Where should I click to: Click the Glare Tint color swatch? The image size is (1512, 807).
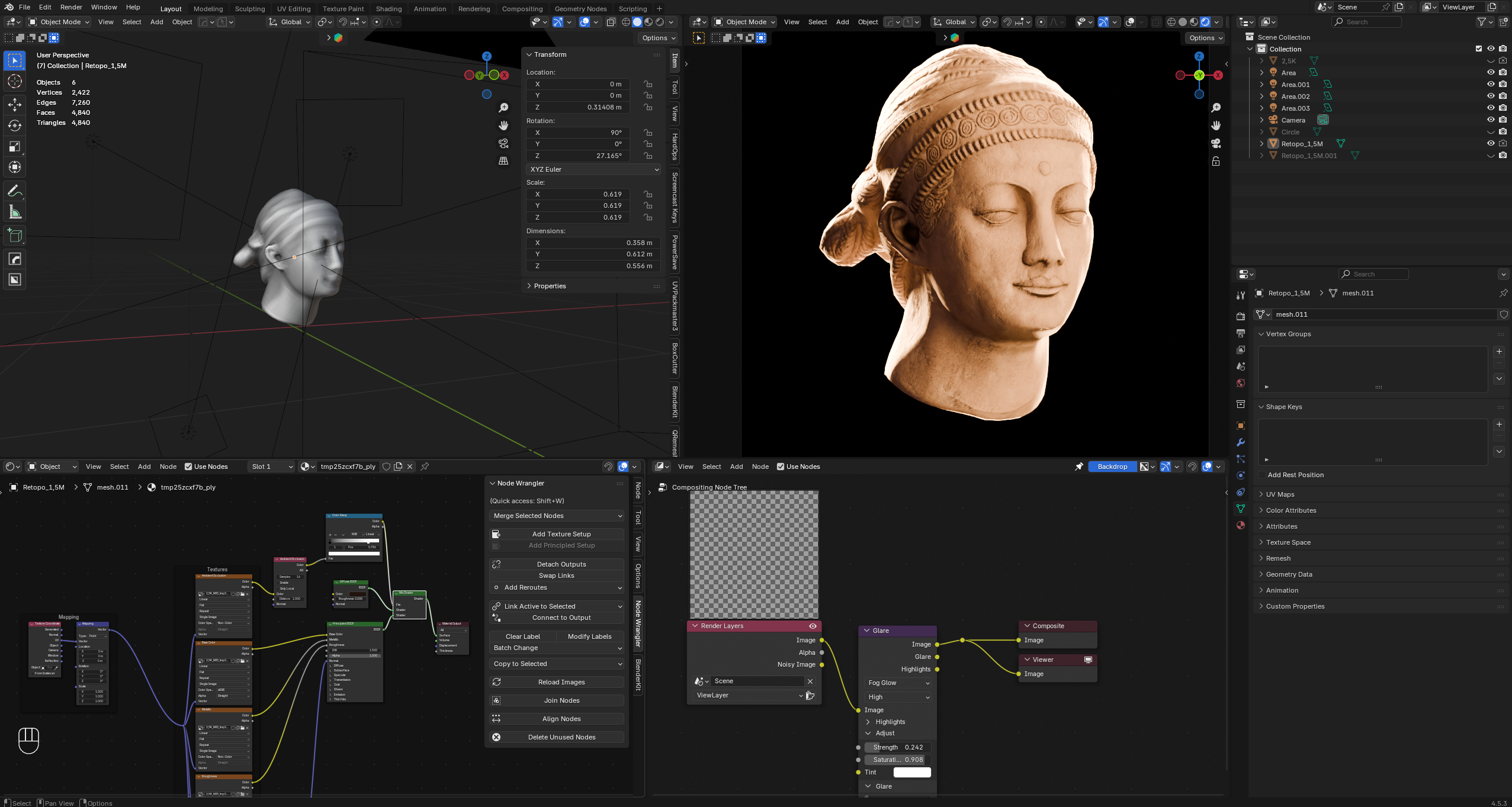pos(912,772)
